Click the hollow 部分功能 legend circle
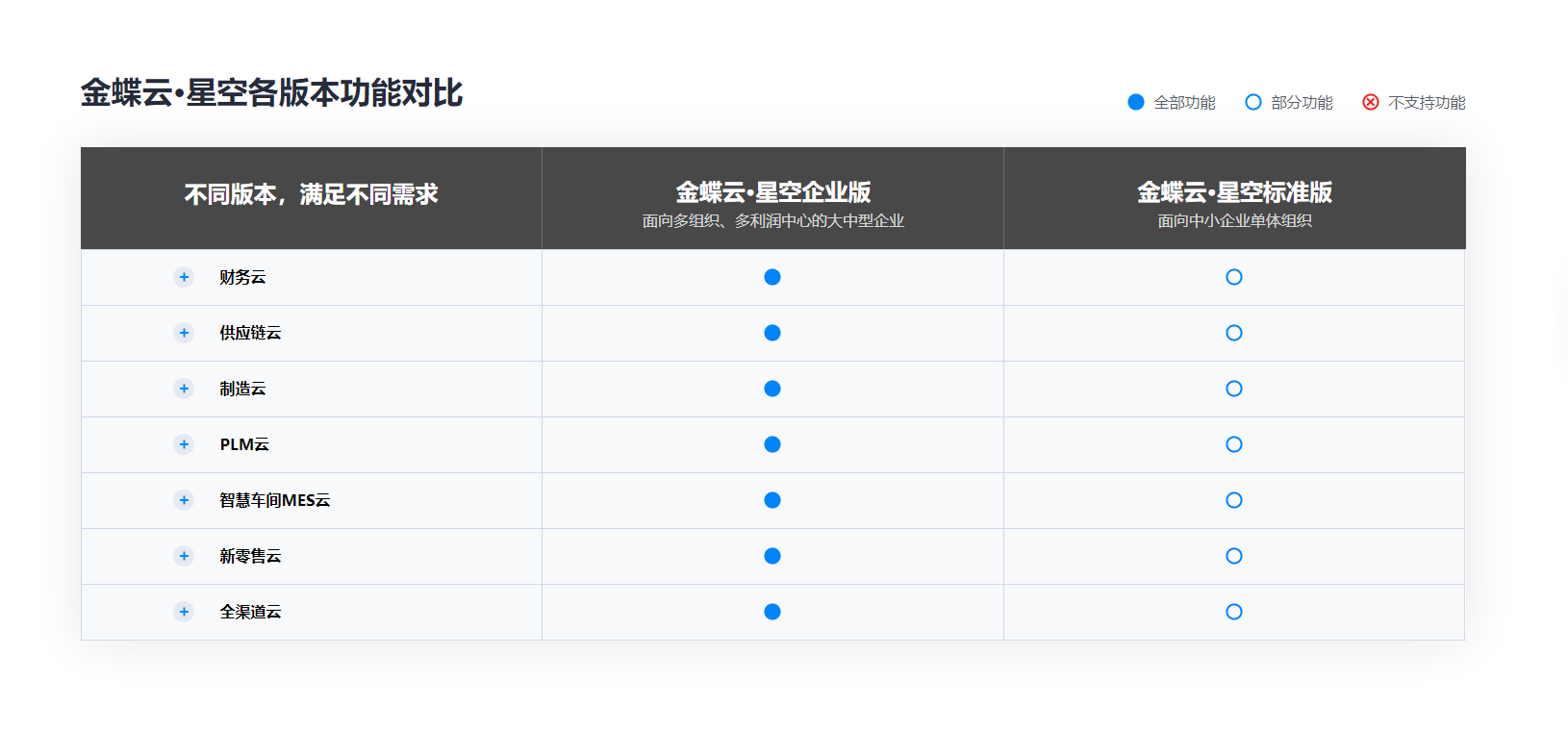The image size is (1568, 730). 1253,102
